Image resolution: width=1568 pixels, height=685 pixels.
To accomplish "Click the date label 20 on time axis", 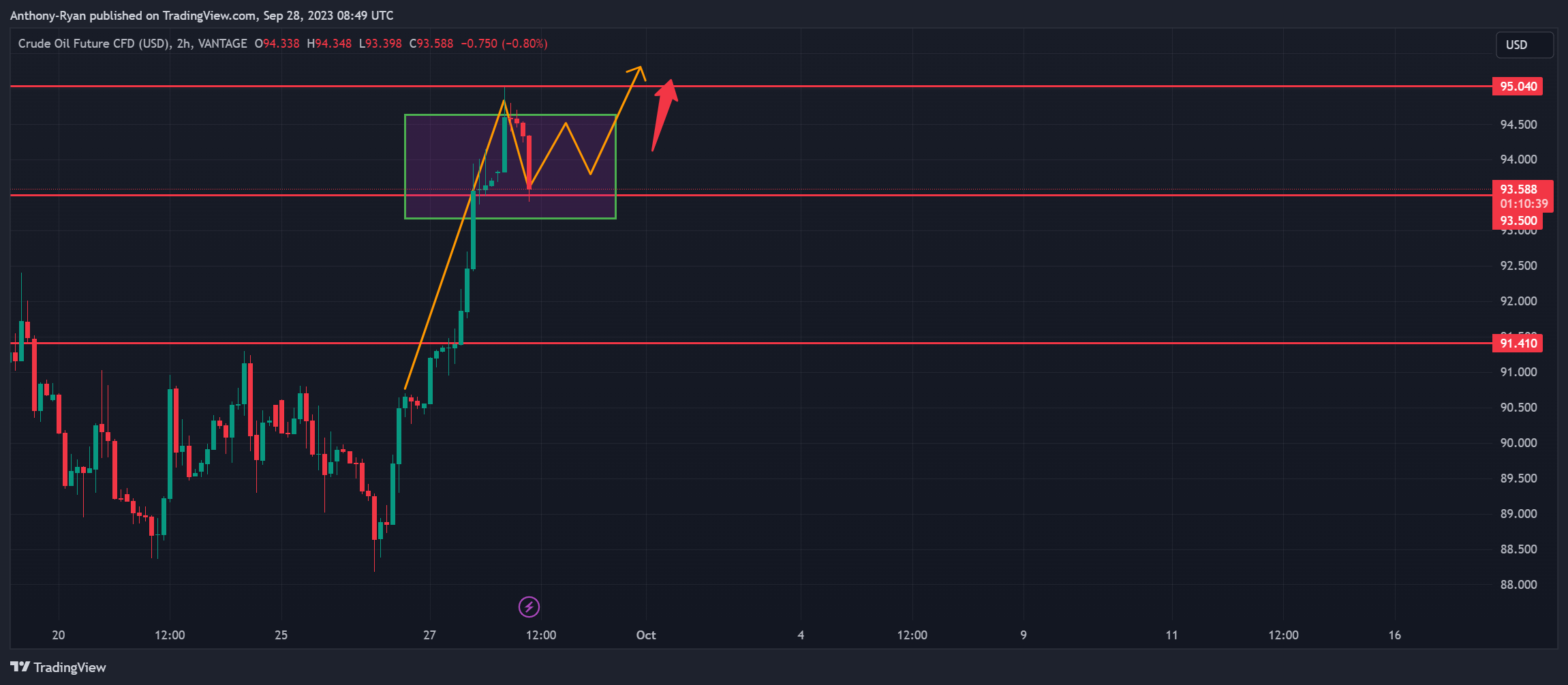I will tap(59, 635).
